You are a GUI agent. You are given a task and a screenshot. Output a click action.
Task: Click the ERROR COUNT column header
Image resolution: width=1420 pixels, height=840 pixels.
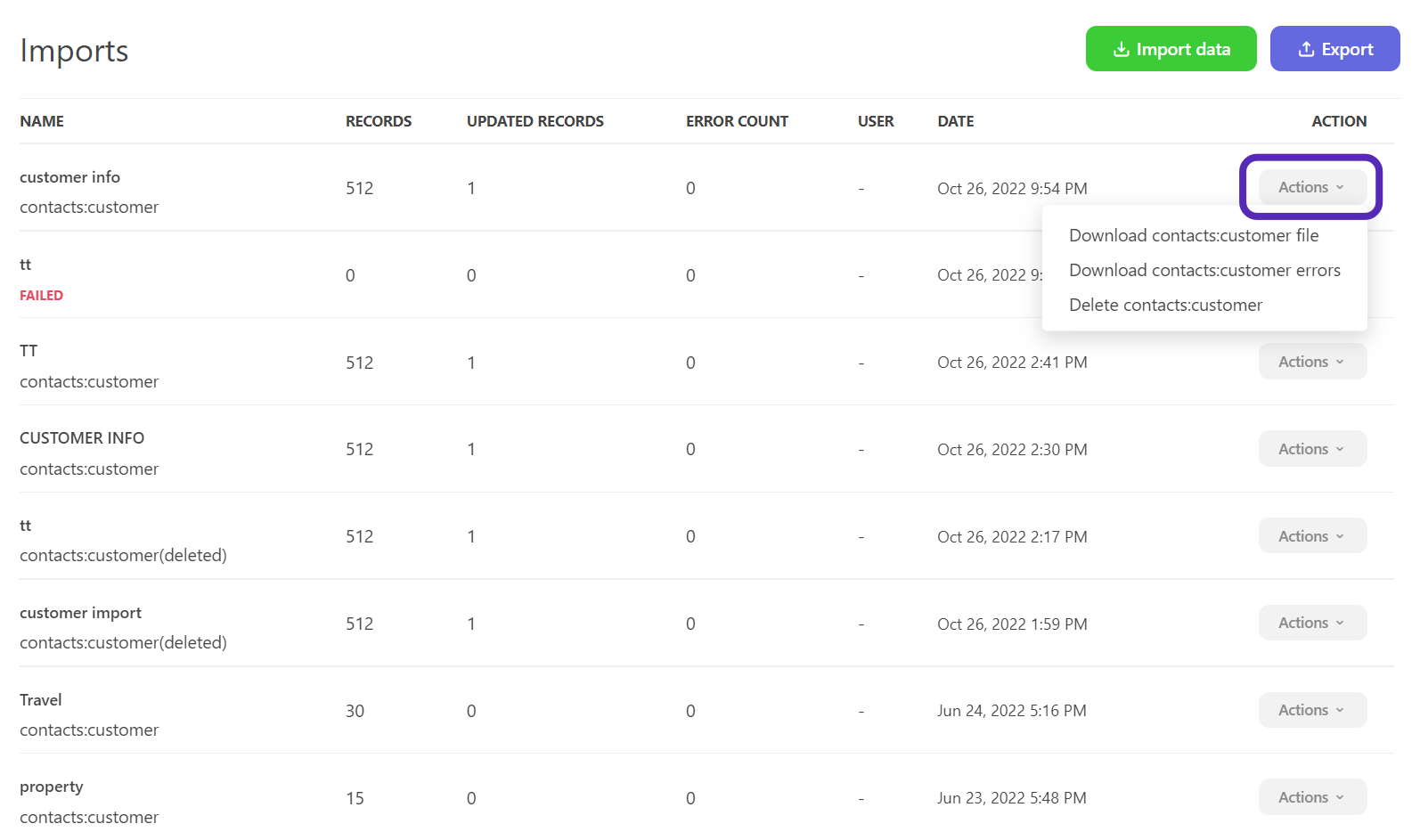tap(737, 121)
